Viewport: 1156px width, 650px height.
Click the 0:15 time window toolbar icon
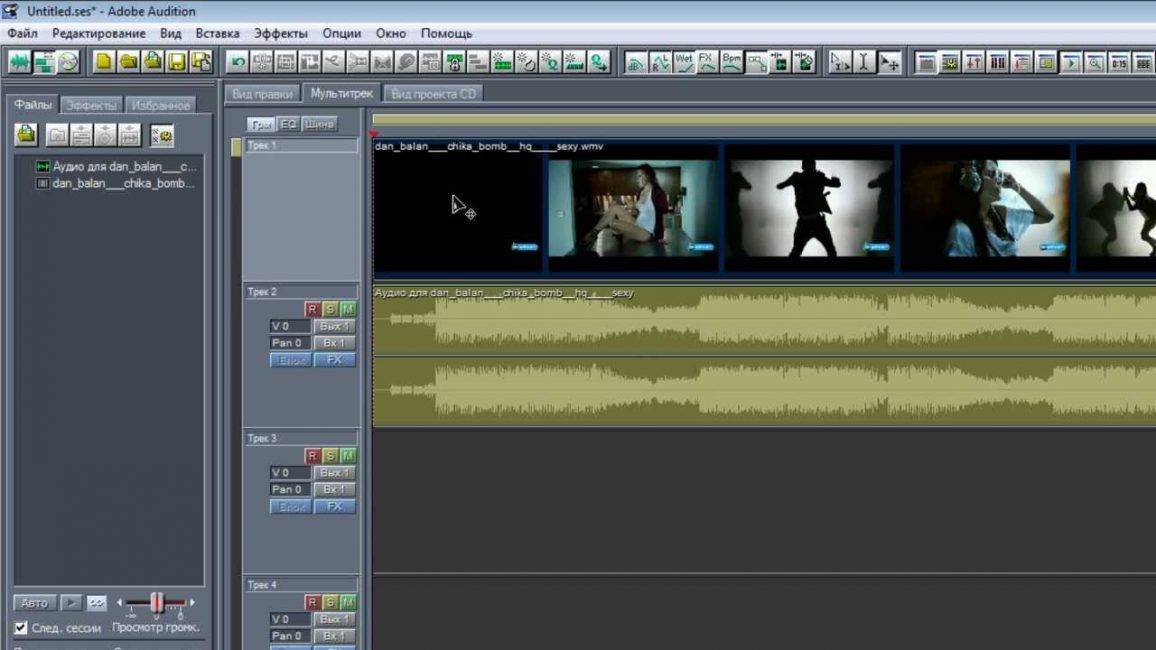(1119, 62)
